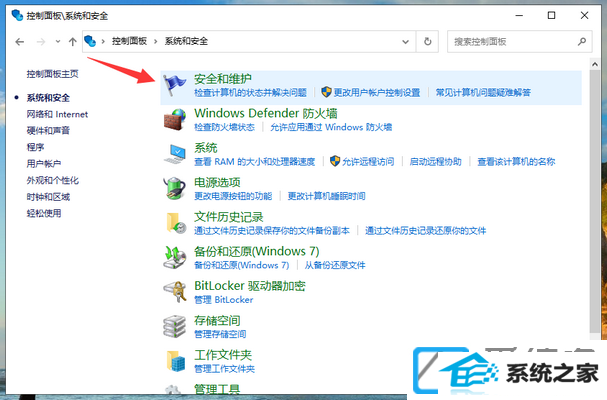Open the recent locations dropdown arrow
This screenshot has width=607, height=400.
tap(58, 41)
